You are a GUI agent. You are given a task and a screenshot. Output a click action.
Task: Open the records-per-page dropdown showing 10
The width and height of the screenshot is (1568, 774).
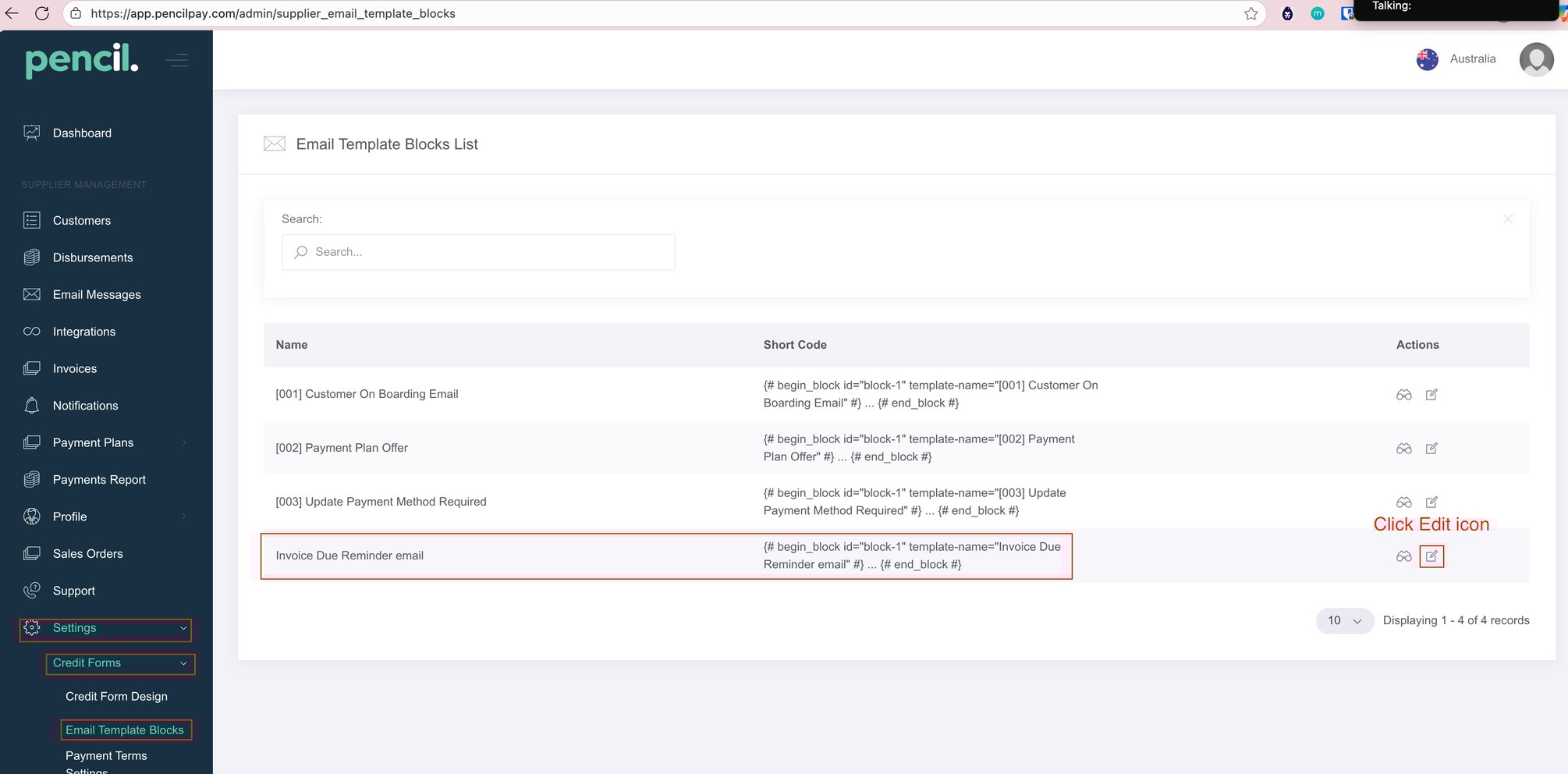click(x=1344, y=620)
